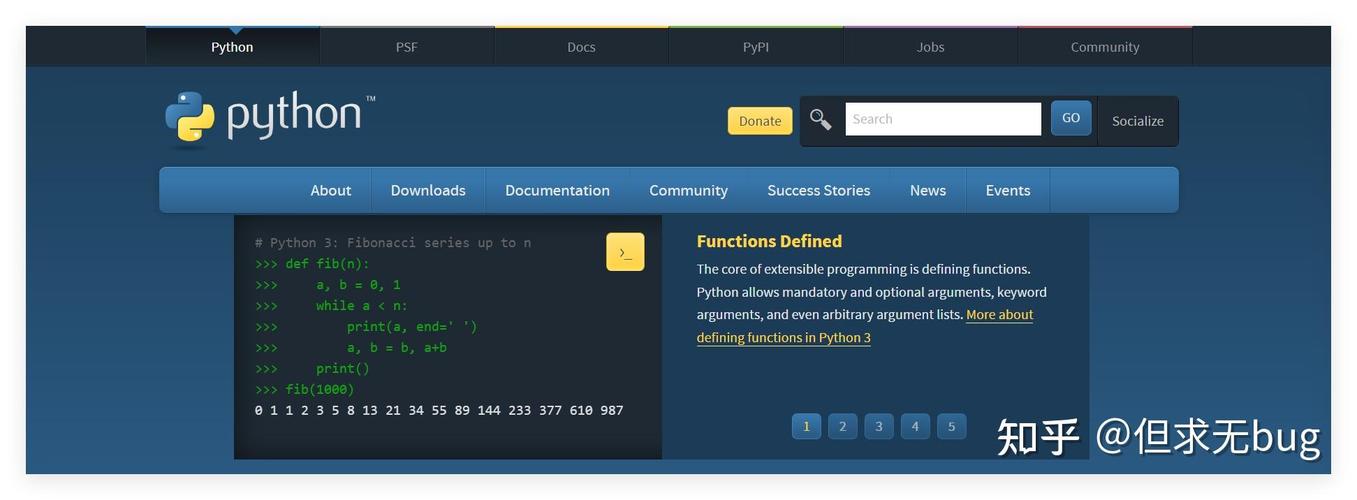
Task: Click the GO search button
Action: coord(1071,118)
